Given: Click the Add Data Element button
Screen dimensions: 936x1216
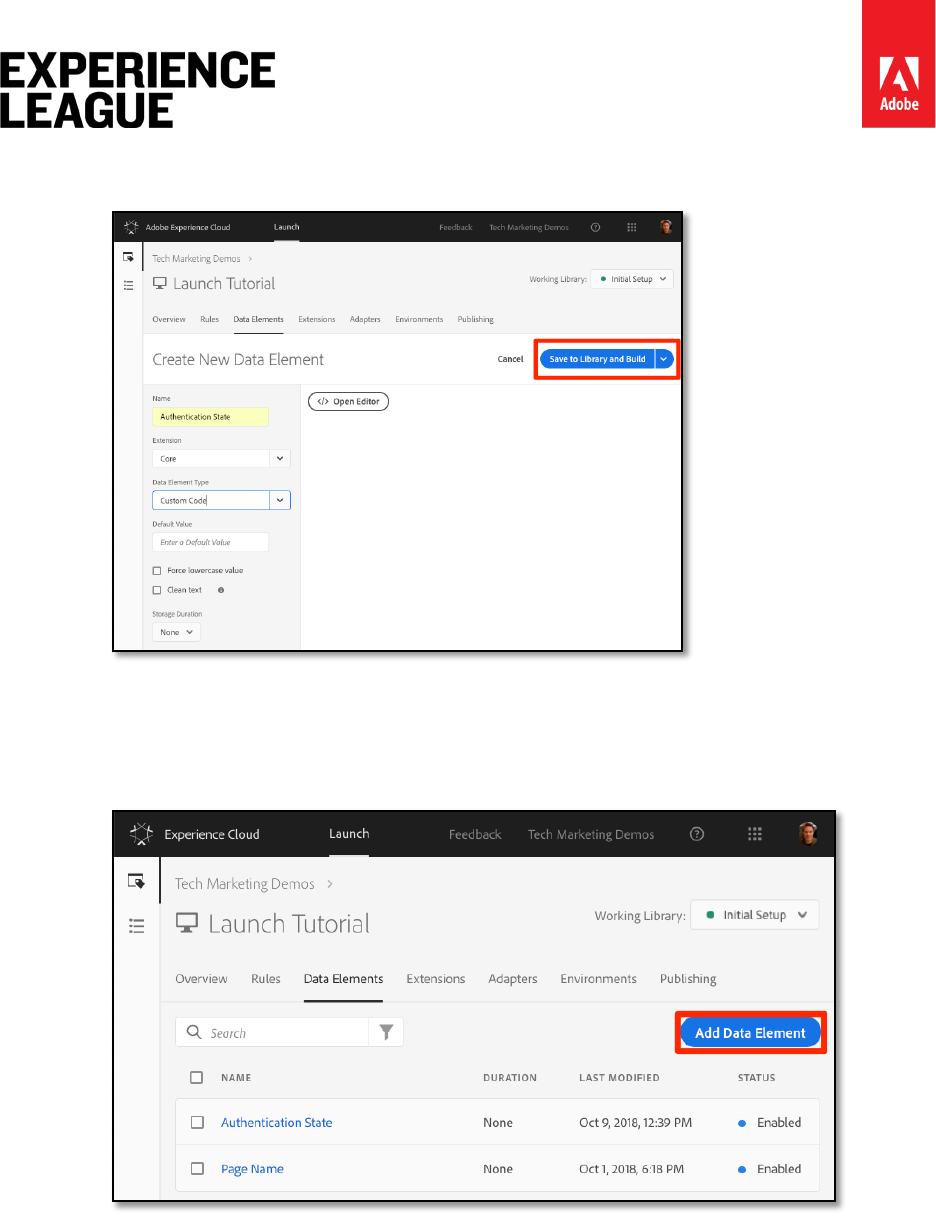Looking at the screenshot, I should [x=750, y=1033].
